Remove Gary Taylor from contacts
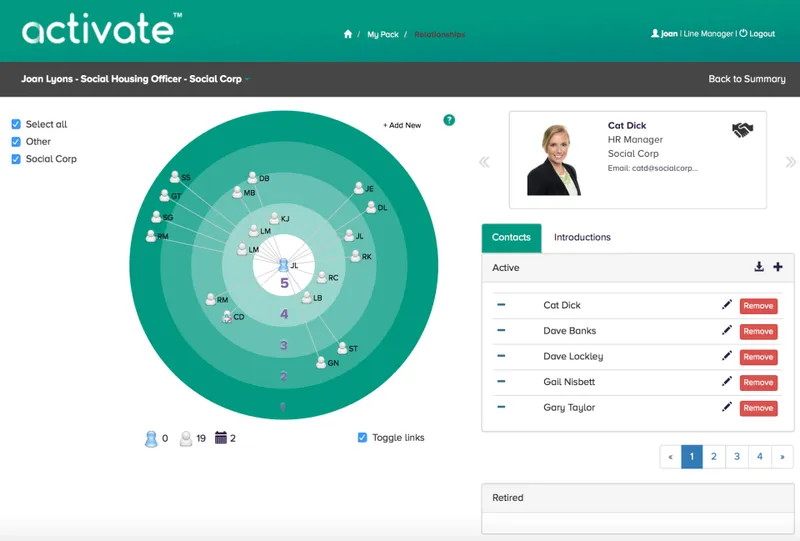The image size is (800, 541). (x=758, y=408)
